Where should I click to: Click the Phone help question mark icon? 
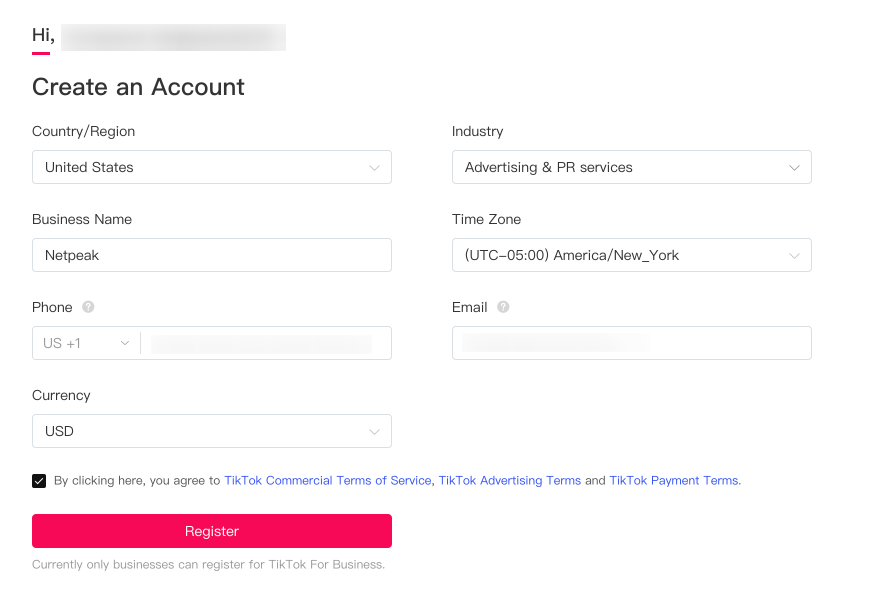click(88, 307)
